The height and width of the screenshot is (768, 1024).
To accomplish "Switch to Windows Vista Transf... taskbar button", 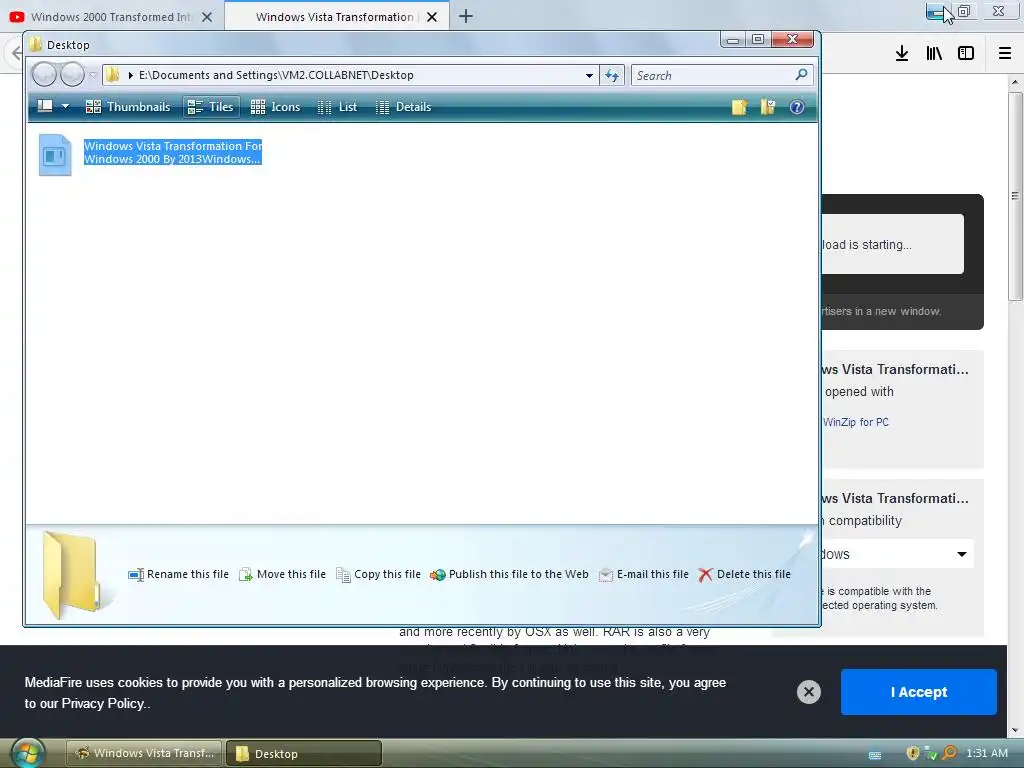I will (x=144, y=753).
